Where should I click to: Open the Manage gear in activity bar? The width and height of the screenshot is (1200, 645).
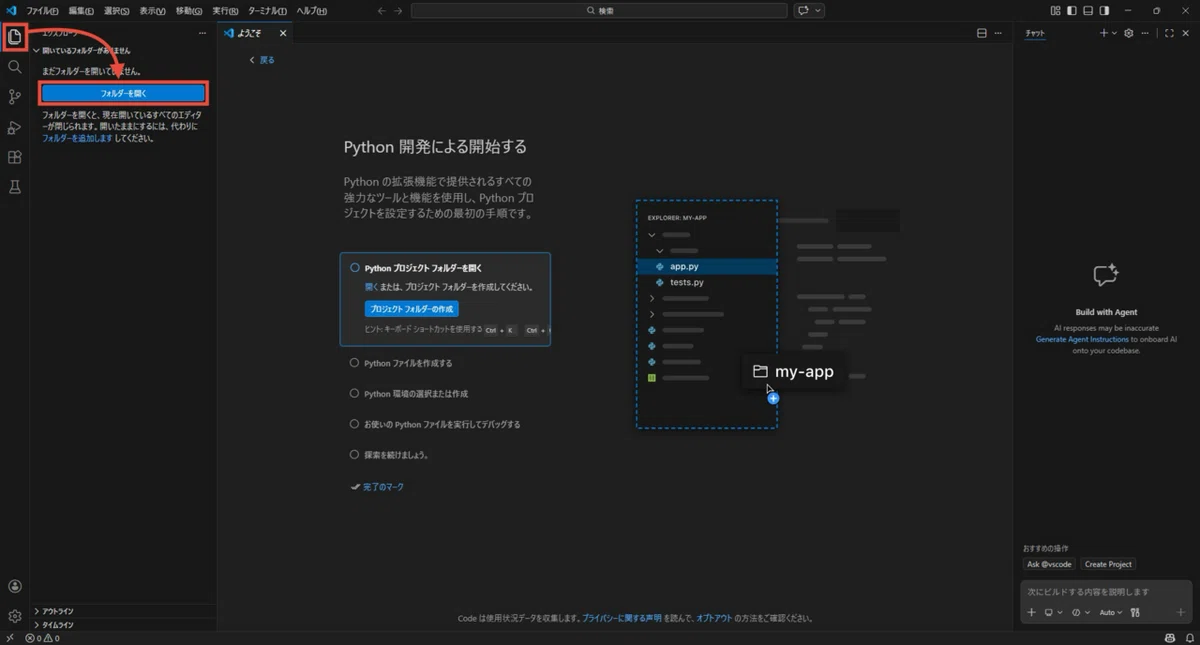14,616
